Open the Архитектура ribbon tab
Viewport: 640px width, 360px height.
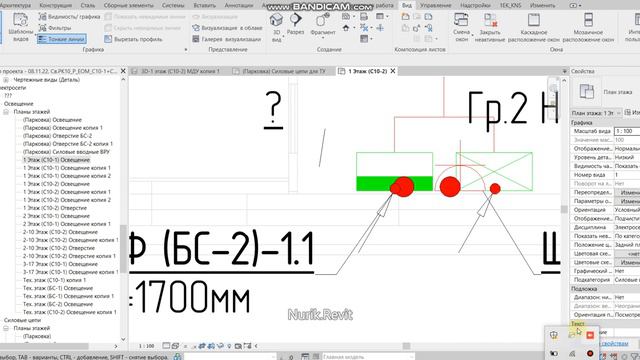point(16,5)
